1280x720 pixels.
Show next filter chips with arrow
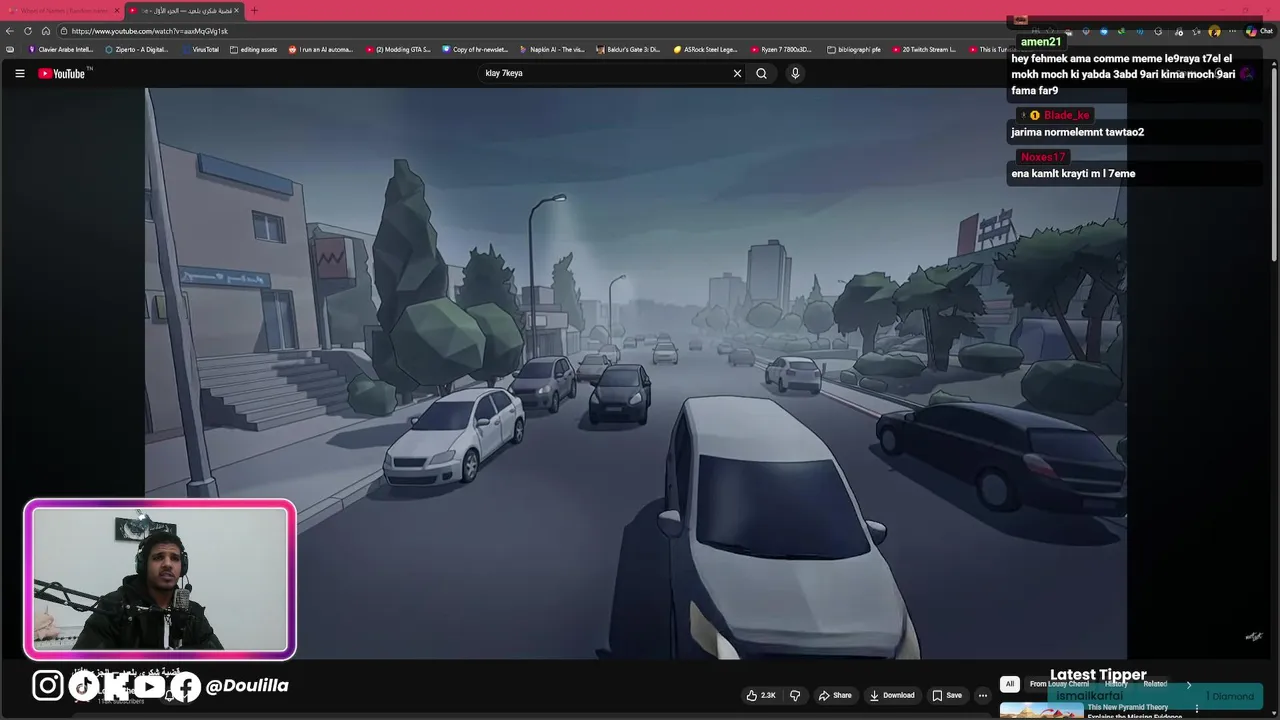pos(1189,684)
